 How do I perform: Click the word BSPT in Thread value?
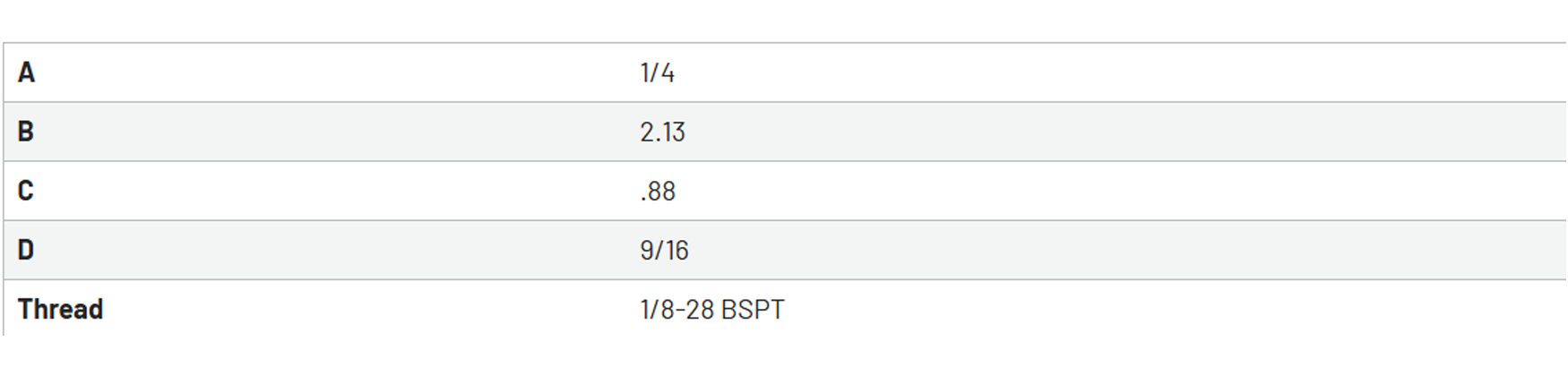(753, 309)
